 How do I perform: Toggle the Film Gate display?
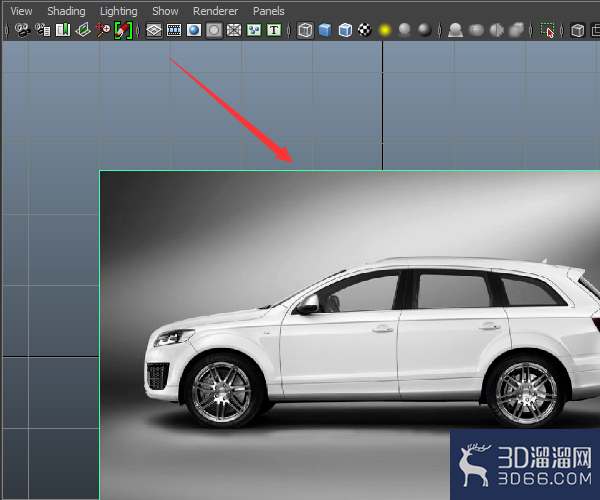tap(174, 30)
